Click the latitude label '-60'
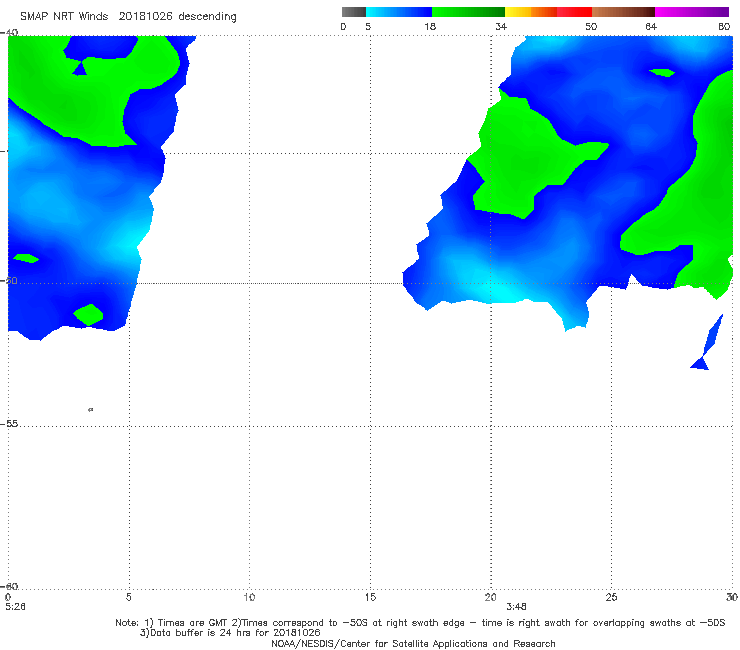 9,587
